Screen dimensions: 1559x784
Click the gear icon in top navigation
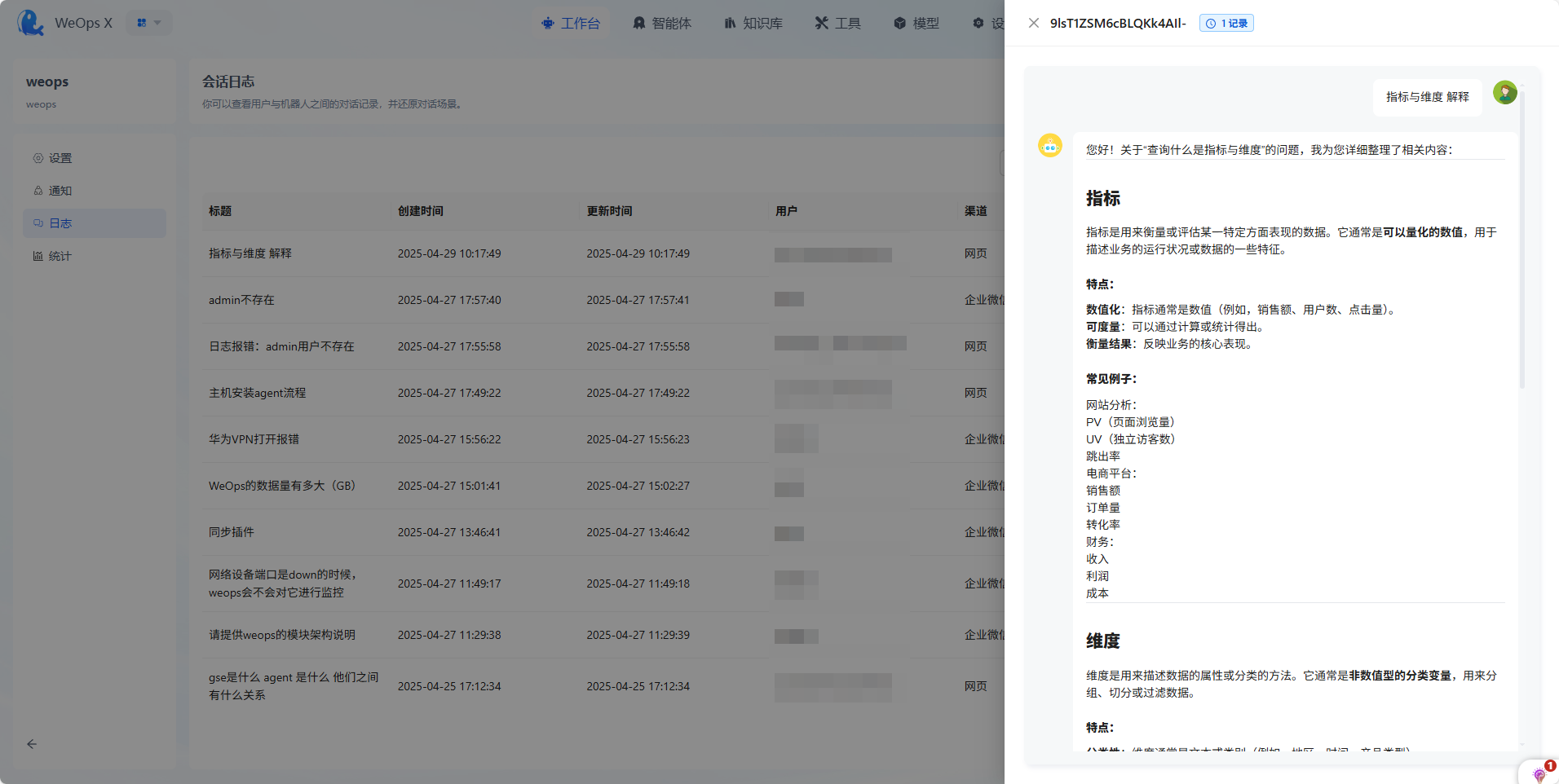click(x=978, y=24)
